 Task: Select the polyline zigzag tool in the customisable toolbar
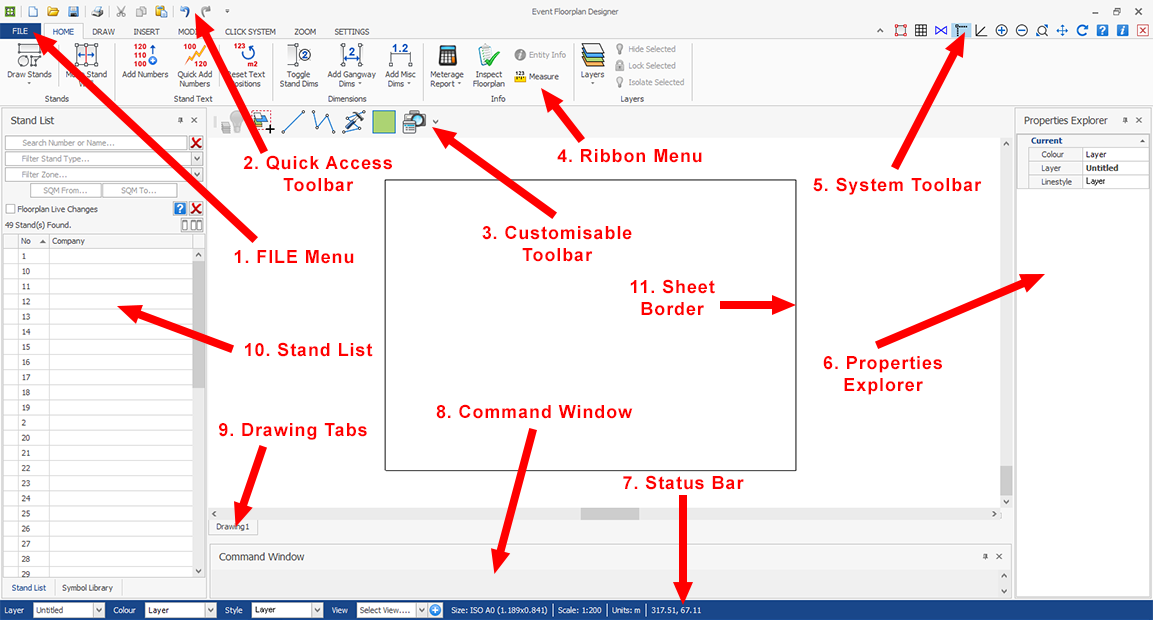[x=324, y=122]
